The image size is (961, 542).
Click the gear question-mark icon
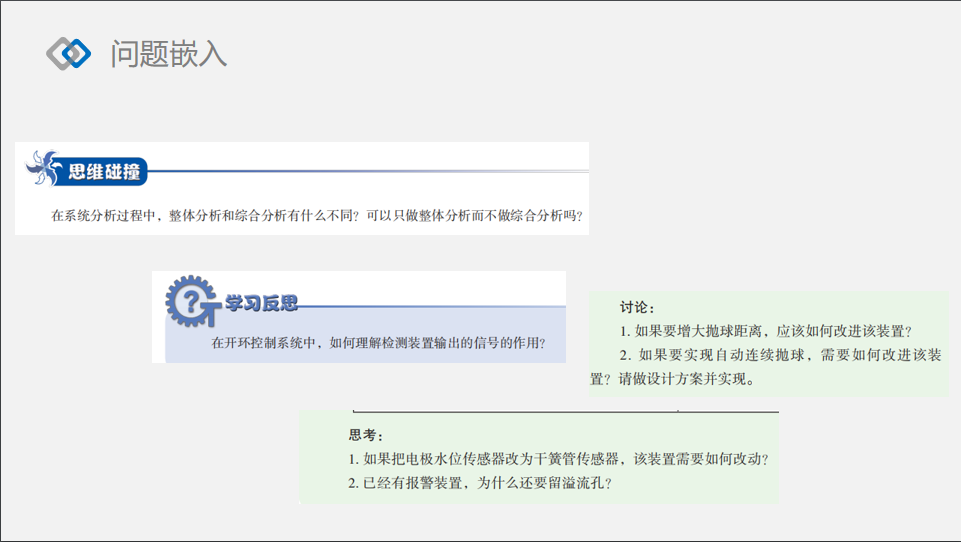tap(188, 300)
